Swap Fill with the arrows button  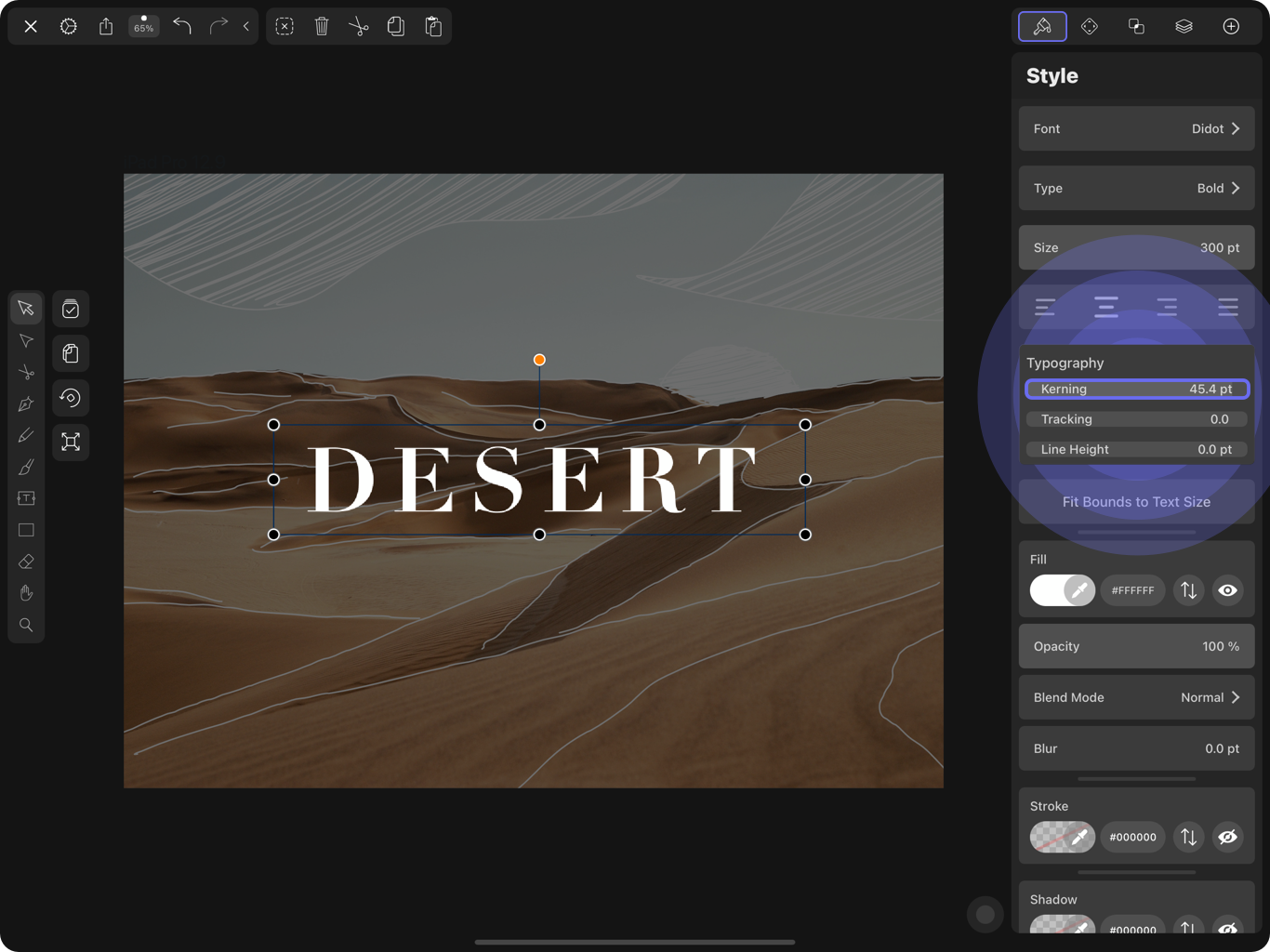click(1188, 590)
